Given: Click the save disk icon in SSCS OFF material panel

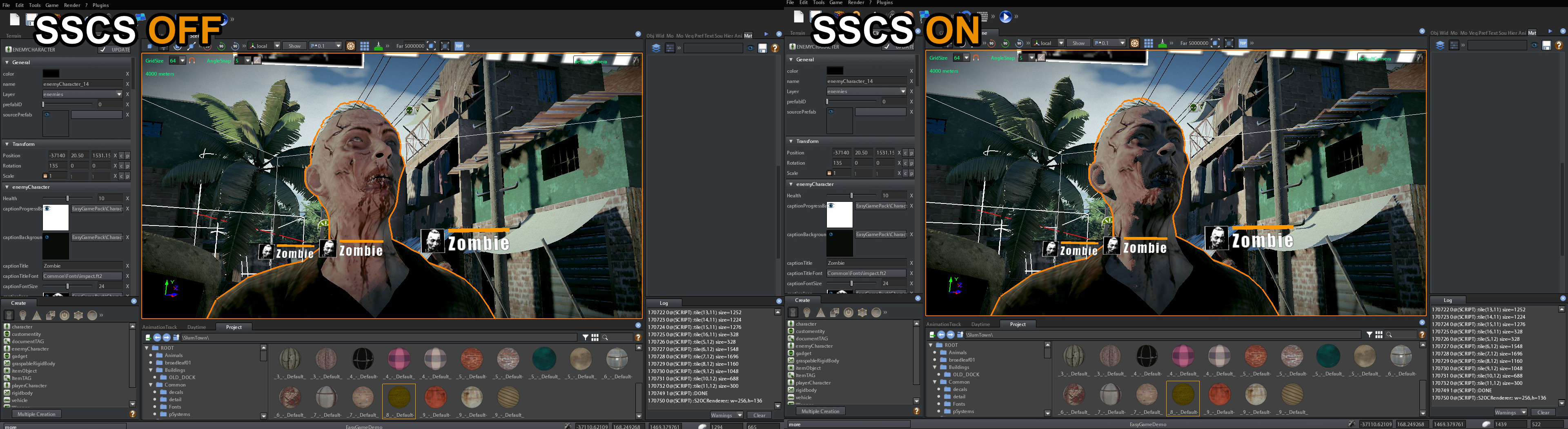Looking at the screenshot, I should pyautogui.click(x=762, y=48).
